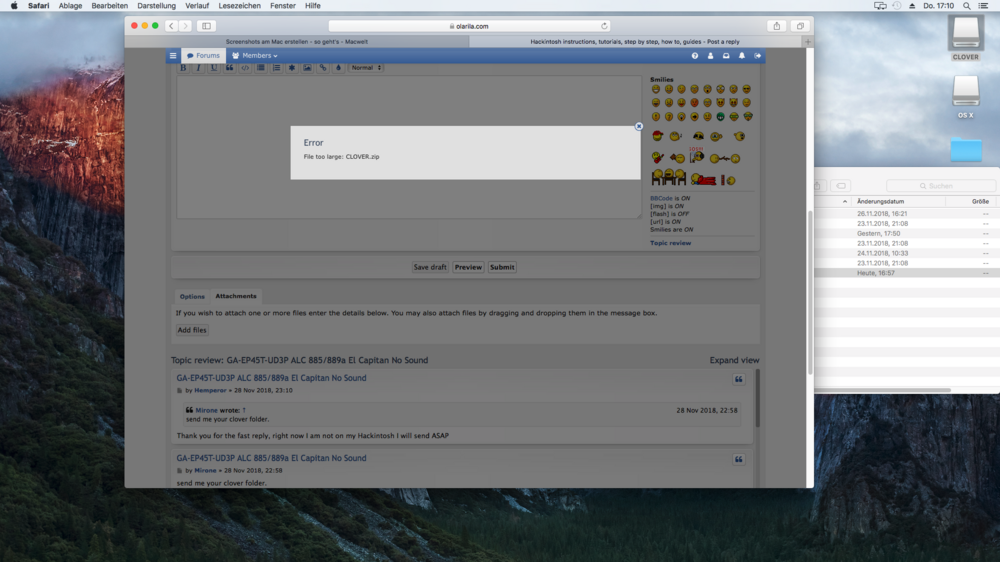Viewport: 1000px width, 562px height.
Task: Click the Add files button
Action: point(192,330)
